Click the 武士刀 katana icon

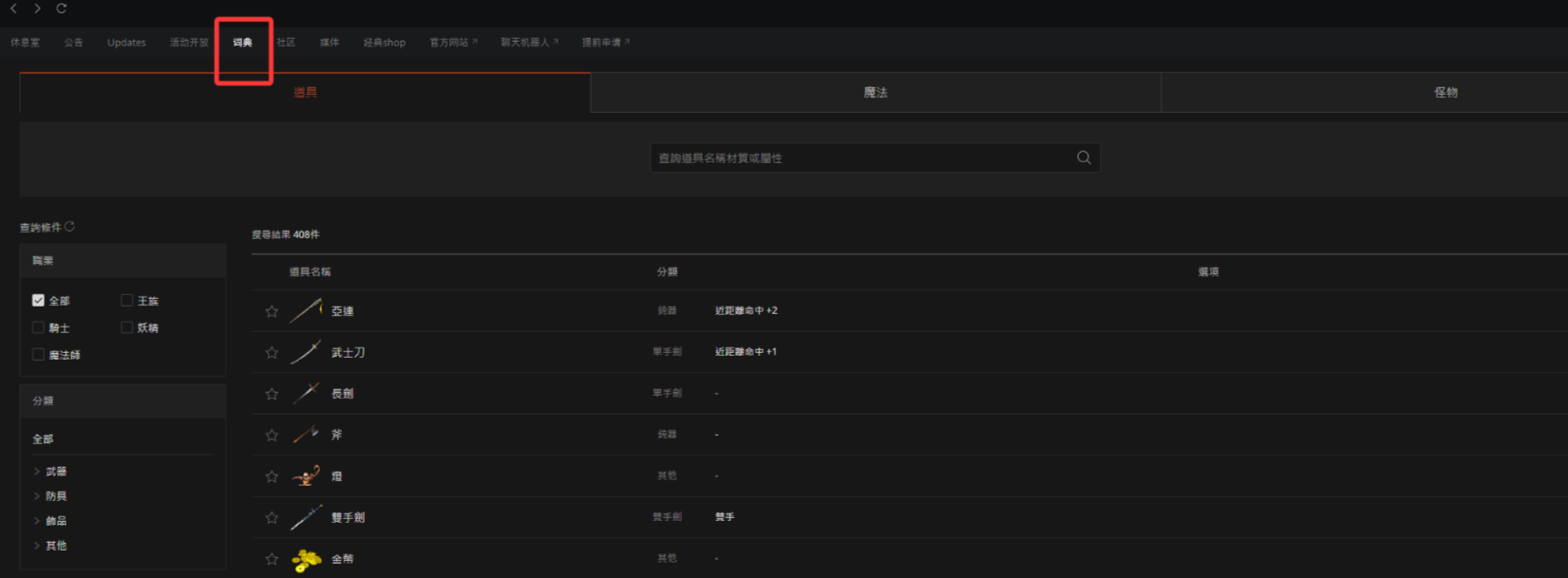pyautogui.click(x=306, y=352)
